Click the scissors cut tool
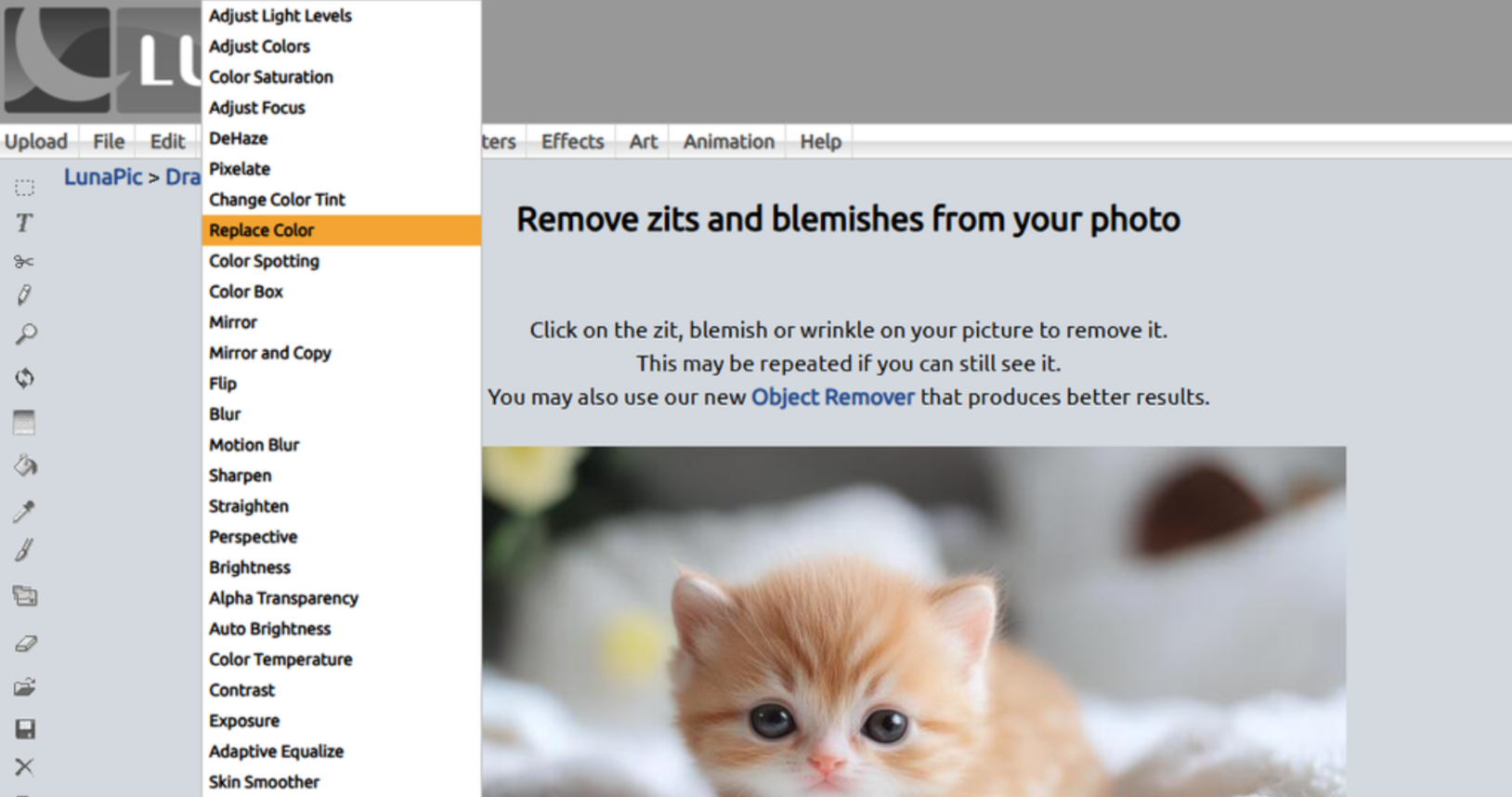This screenshot has height=797, width=1512. 24,262
